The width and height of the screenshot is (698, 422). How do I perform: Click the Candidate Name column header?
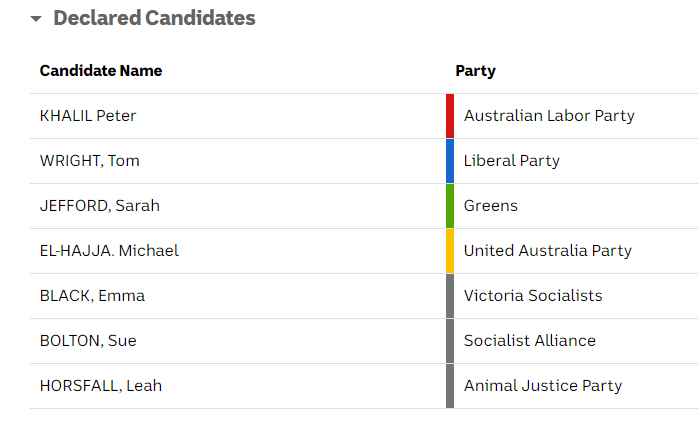click(x=101, y=71)
